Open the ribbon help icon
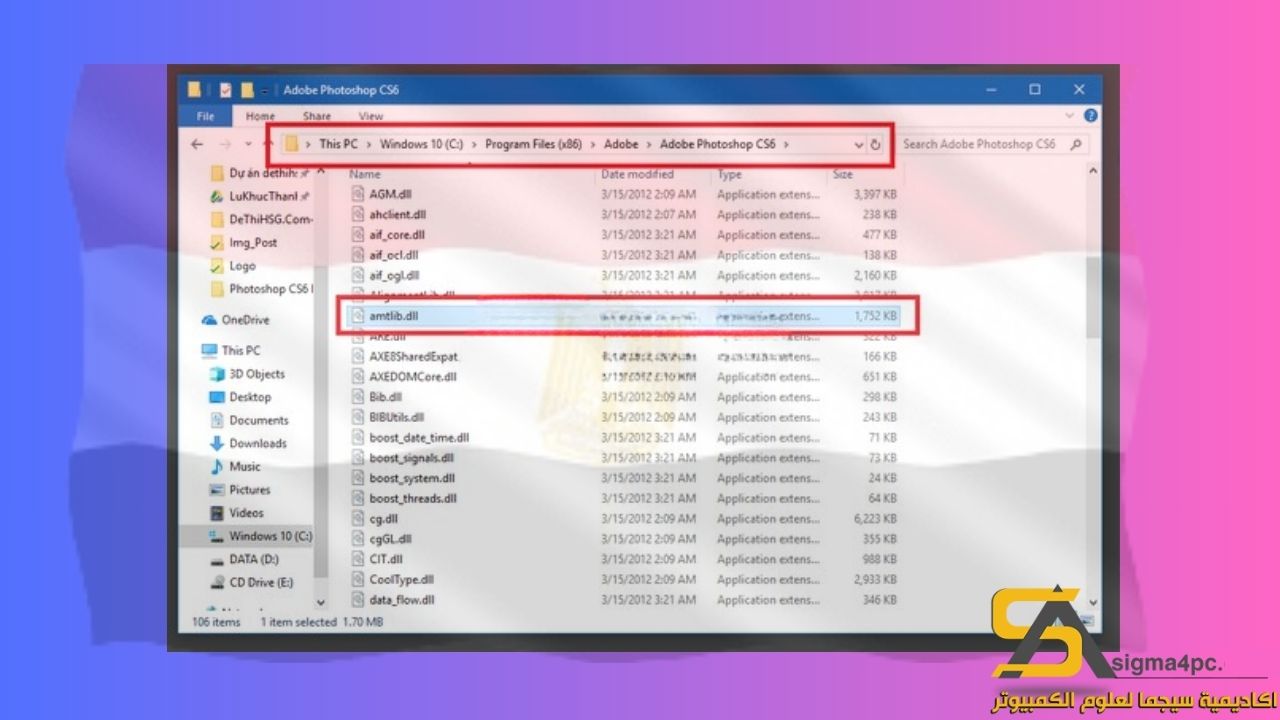The width and height of the screenshot is (1280, 720). click(1090, 116)
